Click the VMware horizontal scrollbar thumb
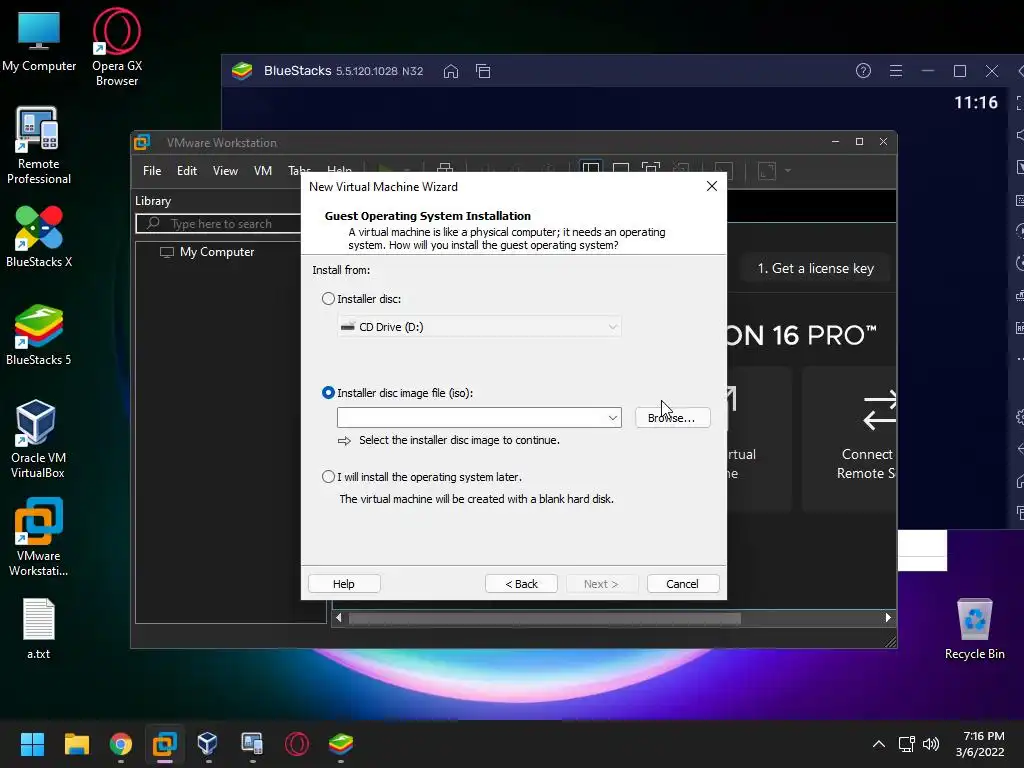This screenshot has width=1024, height=768. coord(545,618)
